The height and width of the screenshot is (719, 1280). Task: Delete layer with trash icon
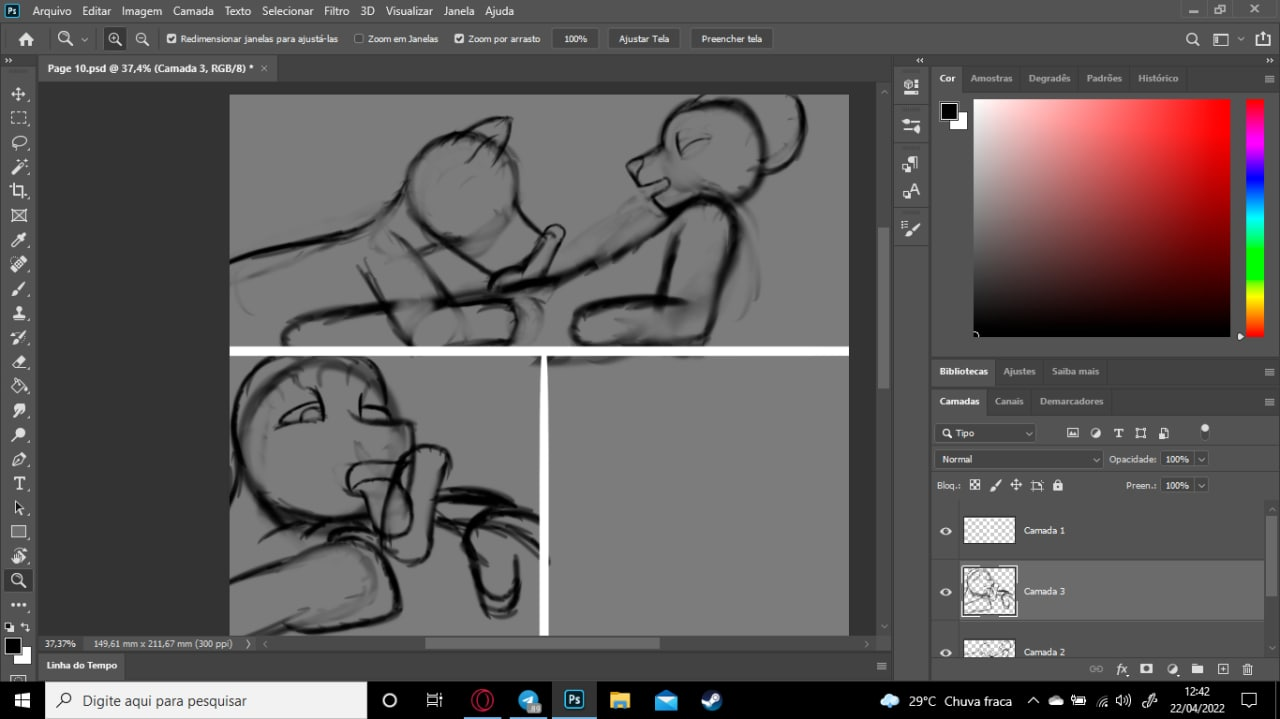[x=1247, y=669]
